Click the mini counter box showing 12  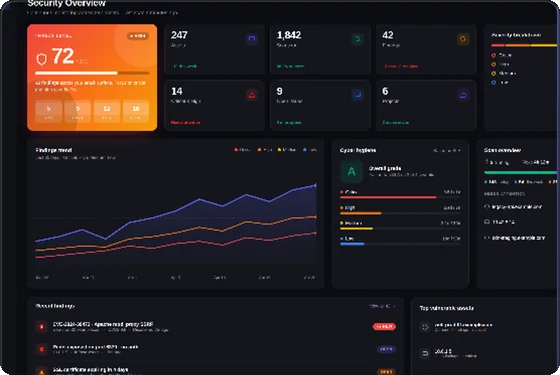click(x=107, y=111)
